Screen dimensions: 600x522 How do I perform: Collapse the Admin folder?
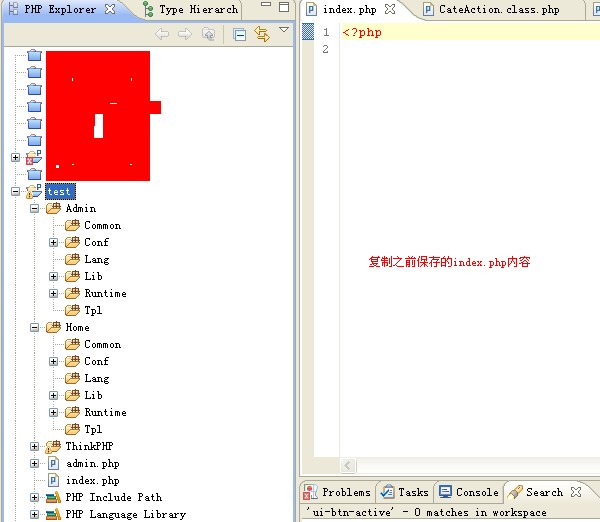[x=34, y=209]
